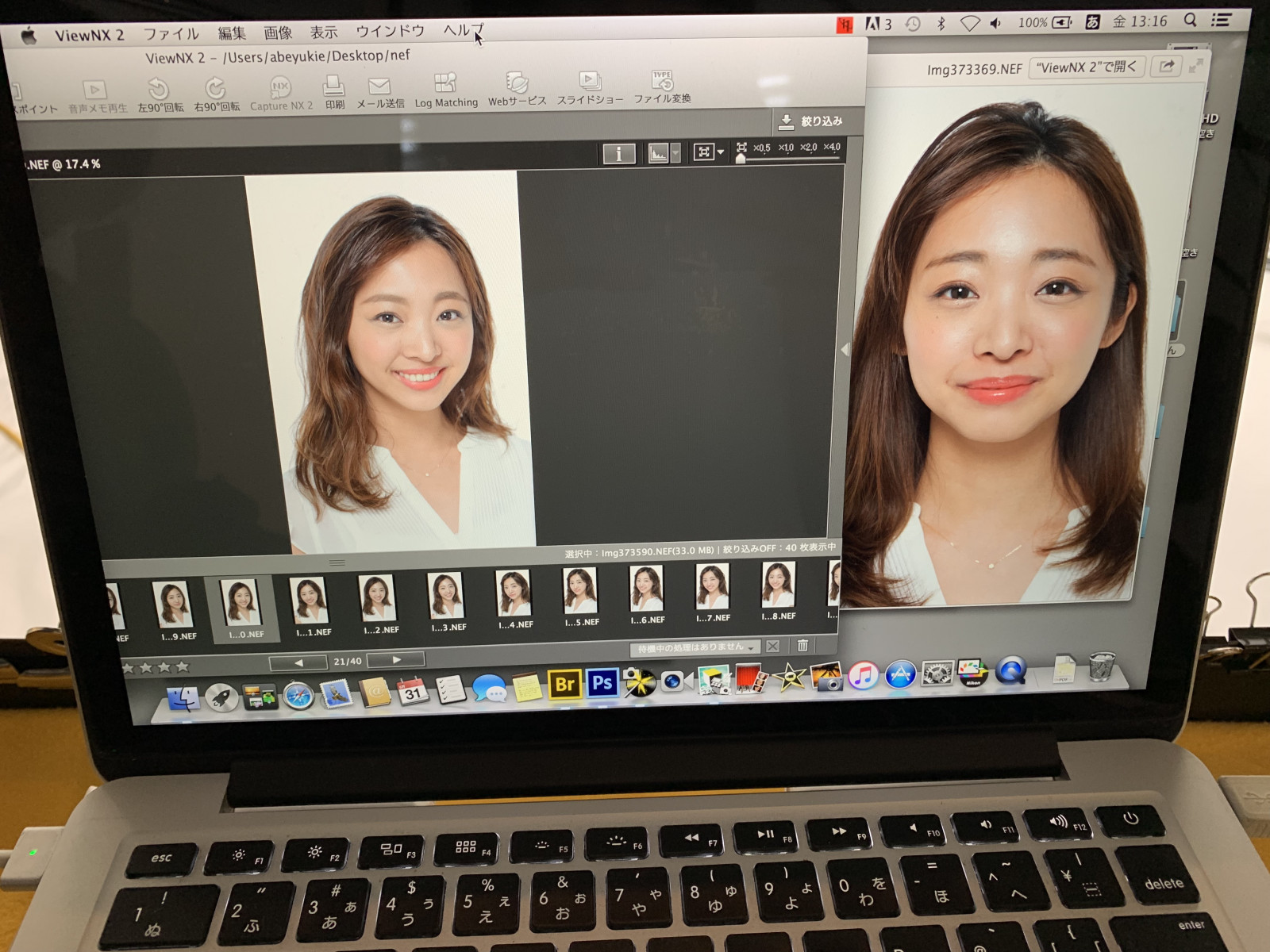
Task: Open the Apple menu
Action: 29,36
